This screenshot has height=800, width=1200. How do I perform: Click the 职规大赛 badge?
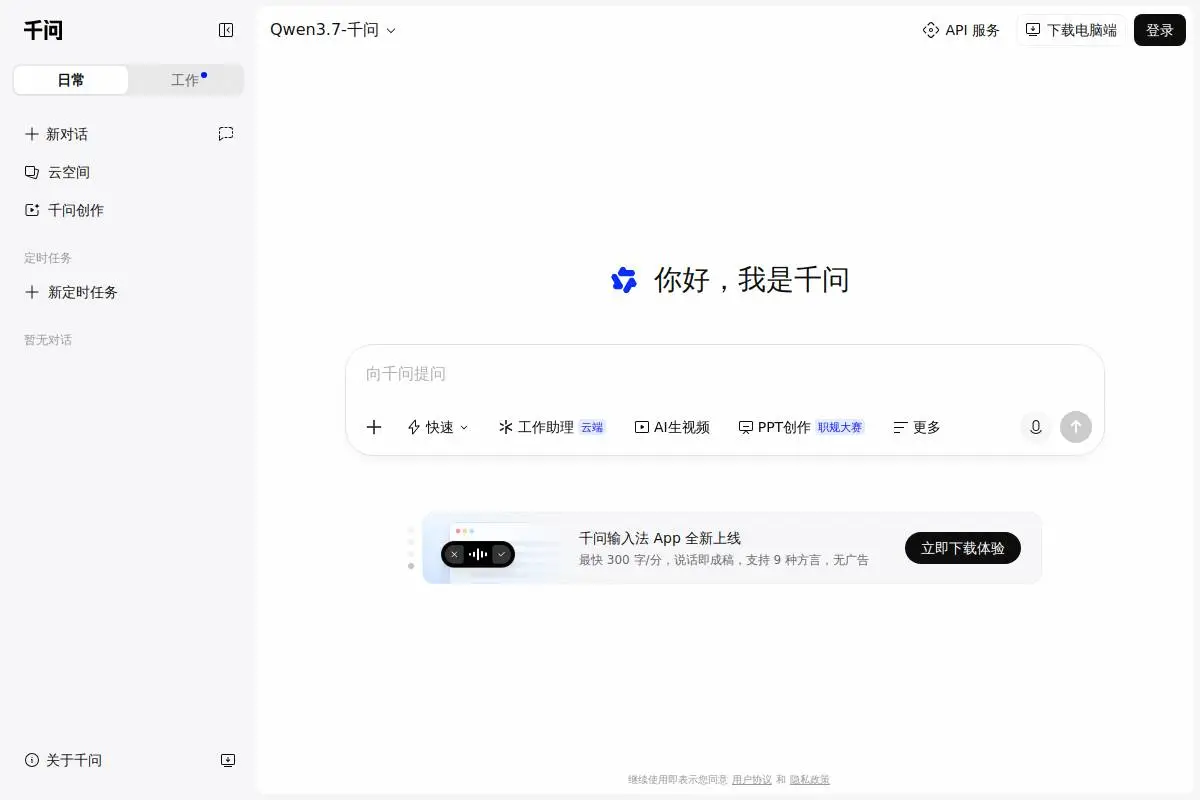pos(840,427)
